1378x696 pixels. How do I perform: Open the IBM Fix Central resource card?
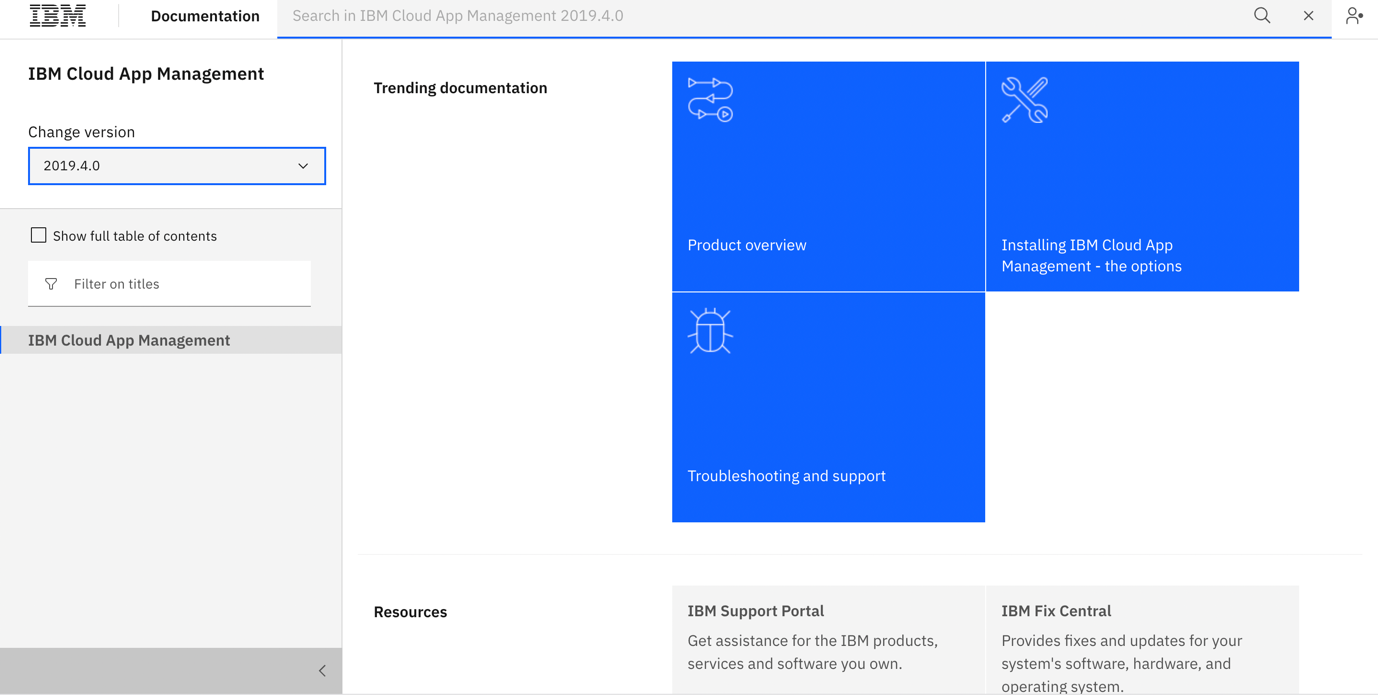(1142, 640)
